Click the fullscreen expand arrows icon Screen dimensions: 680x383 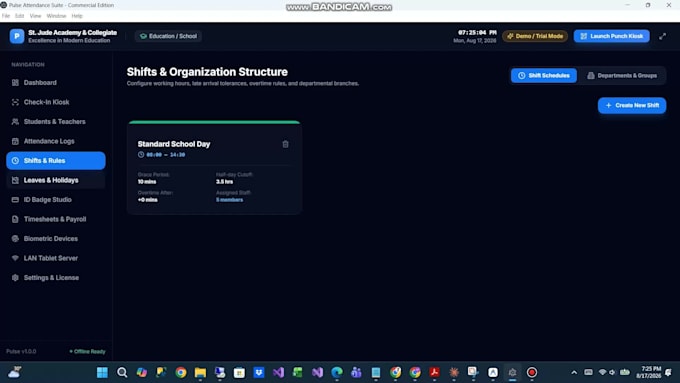662,36
